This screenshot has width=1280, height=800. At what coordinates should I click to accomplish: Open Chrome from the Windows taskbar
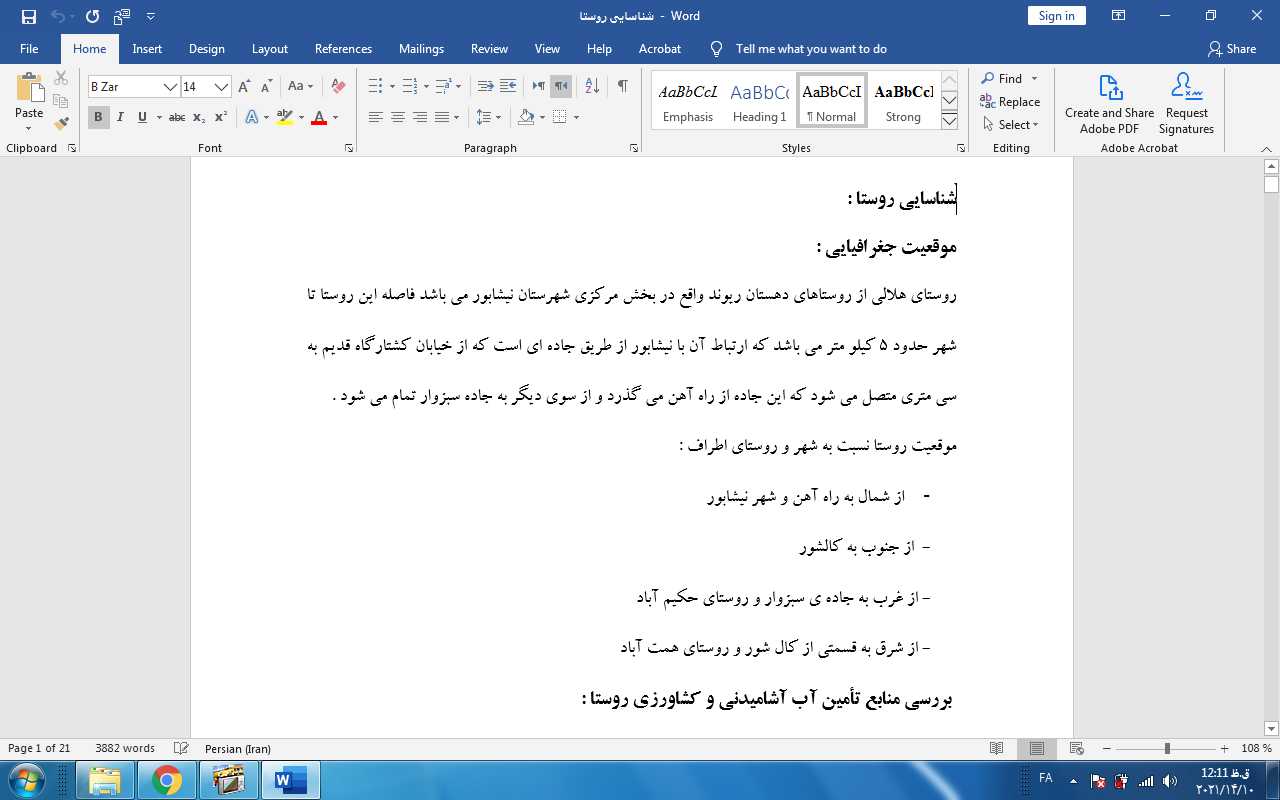point(167,780)
